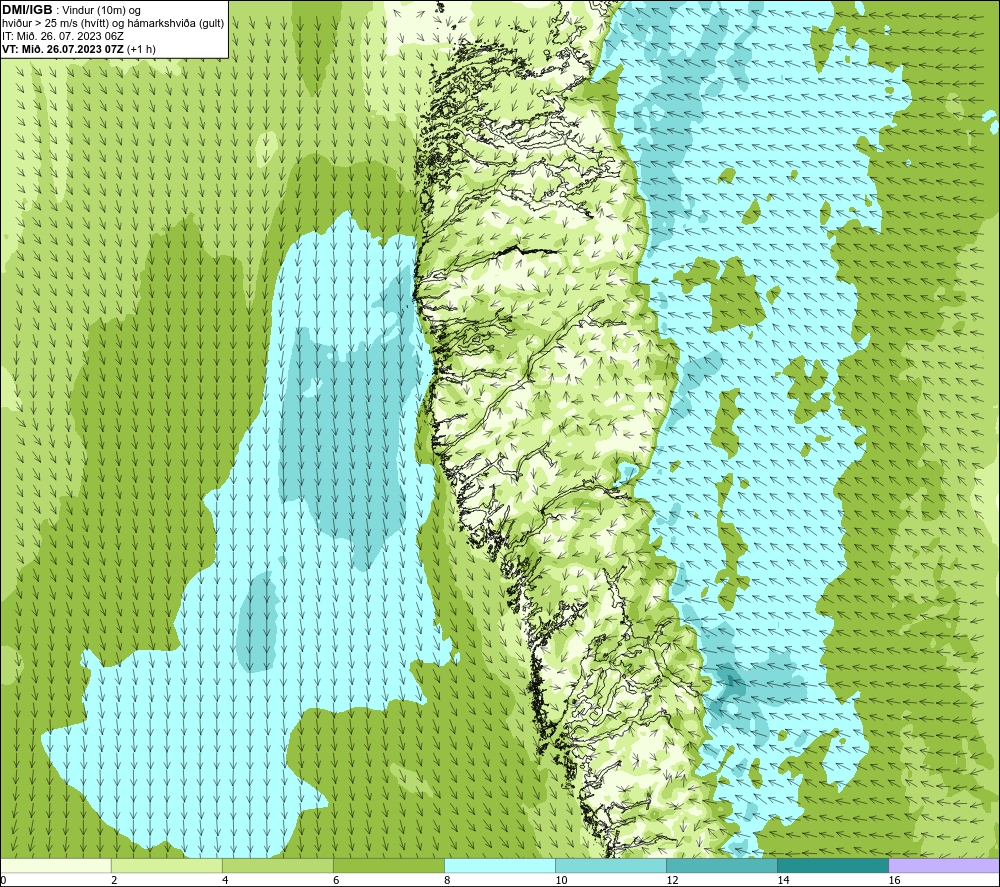
Task: Click the light cyan 8–10 m/s scale swatch
Action: [x=500, y=866]
